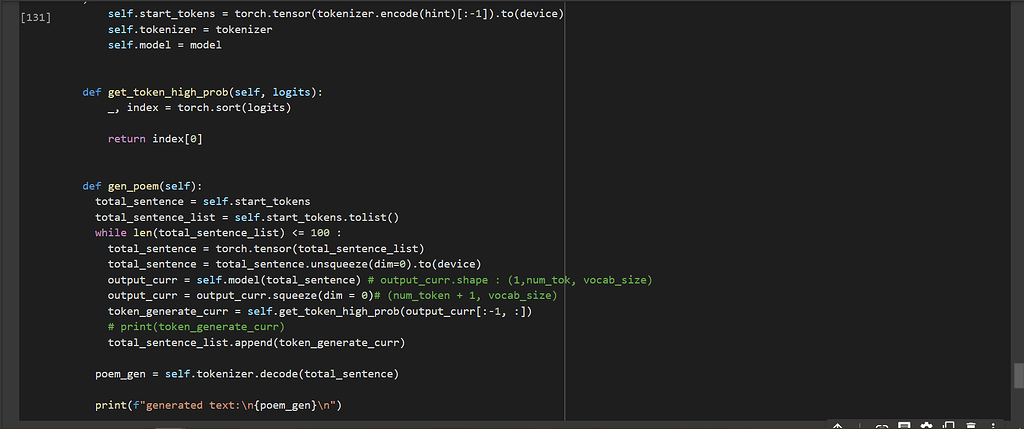Click the print generated text f-string line
The image size is (1024, 429).
click(x=218, y=405)
